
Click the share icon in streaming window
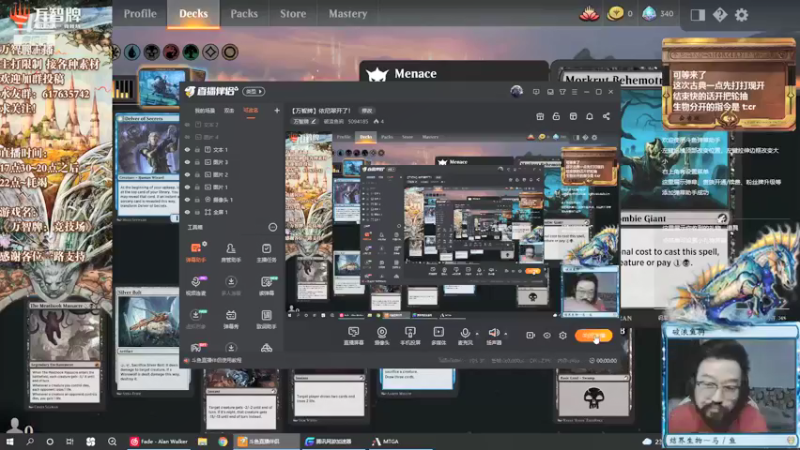pos(606,116)
